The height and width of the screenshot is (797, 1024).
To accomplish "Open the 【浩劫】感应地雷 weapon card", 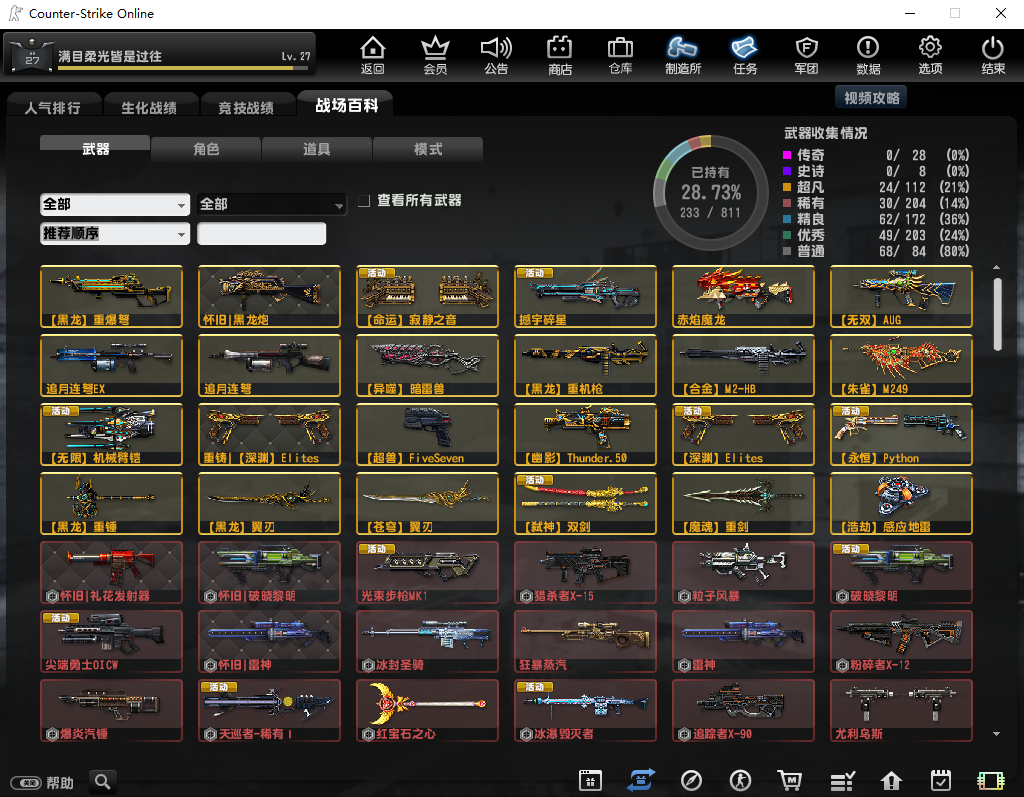I will tap(901, 504).
